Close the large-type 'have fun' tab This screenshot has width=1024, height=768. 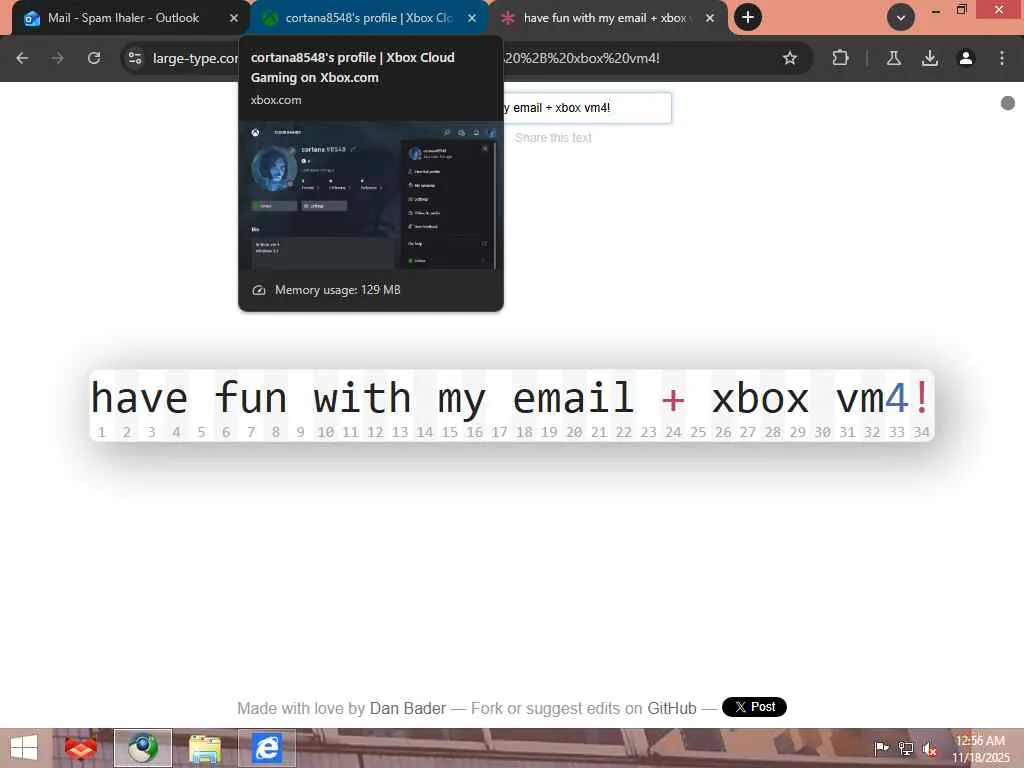point(710,18)
